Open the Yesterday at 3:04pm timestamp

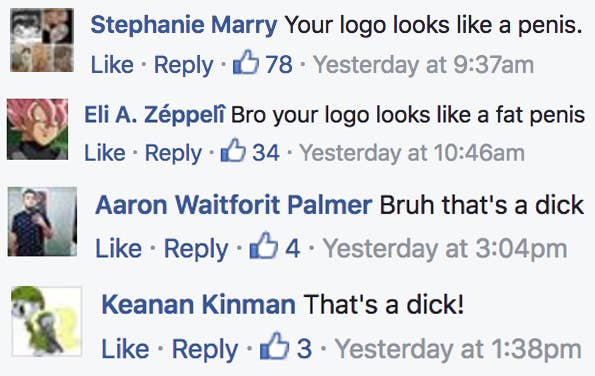coord(445,249)
